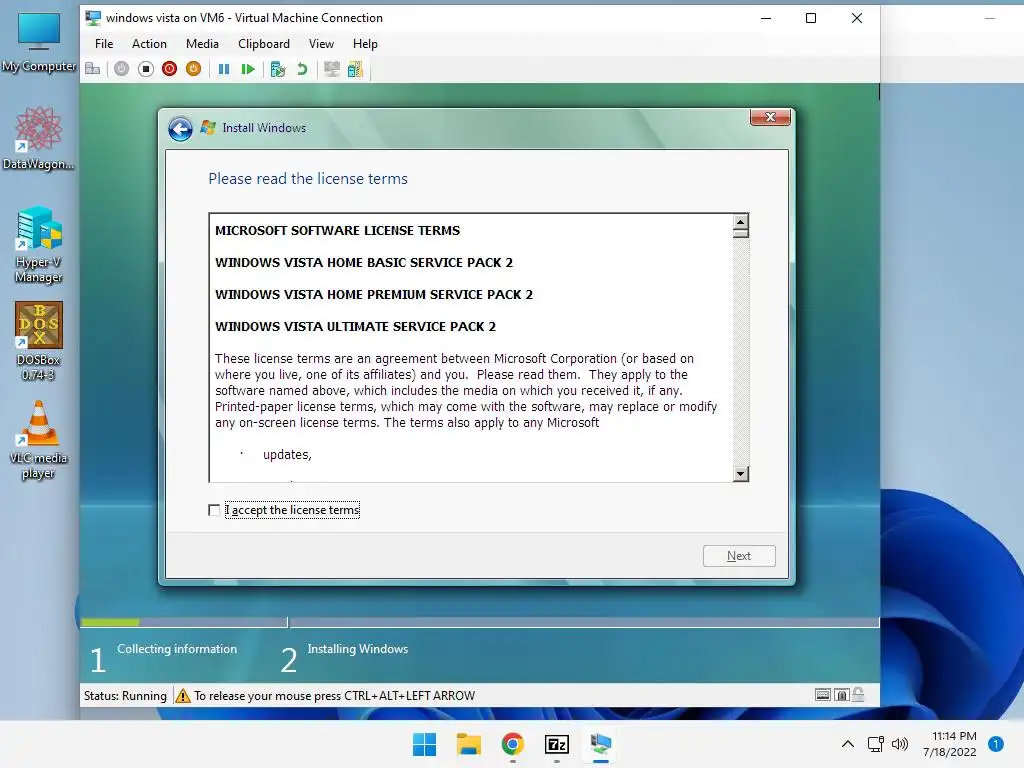Shut down the VM using the red power icon

pyautogui.click(x=169, y=69)
